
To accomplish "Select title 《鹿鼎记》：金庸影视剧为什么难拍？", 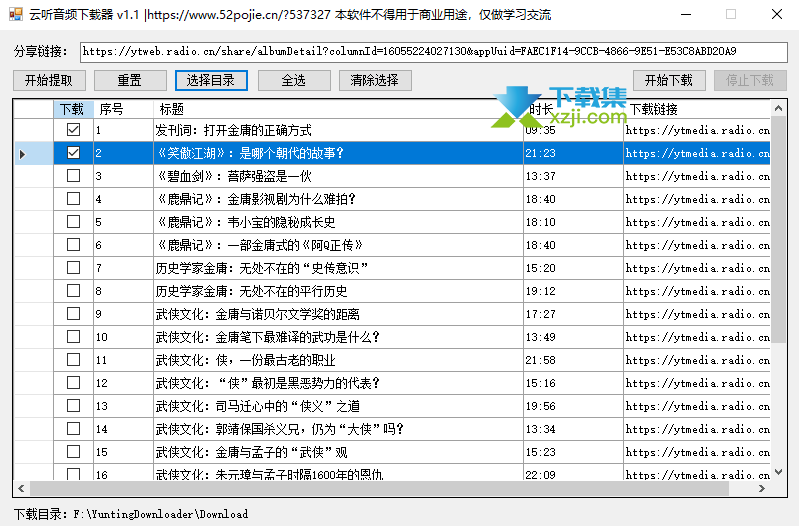I will [255, 199].
